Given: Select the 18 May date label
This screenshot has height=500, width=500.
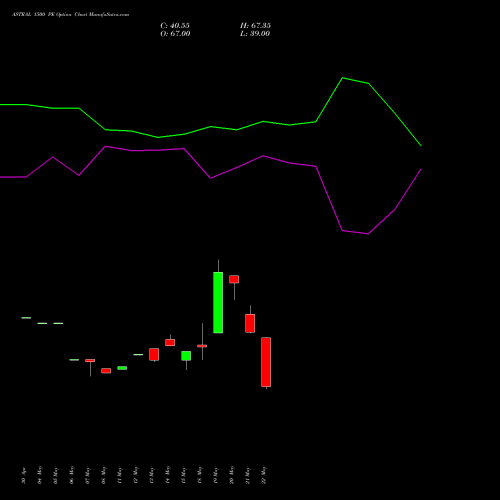Looking at the screenshot, I should coord(199,475).
